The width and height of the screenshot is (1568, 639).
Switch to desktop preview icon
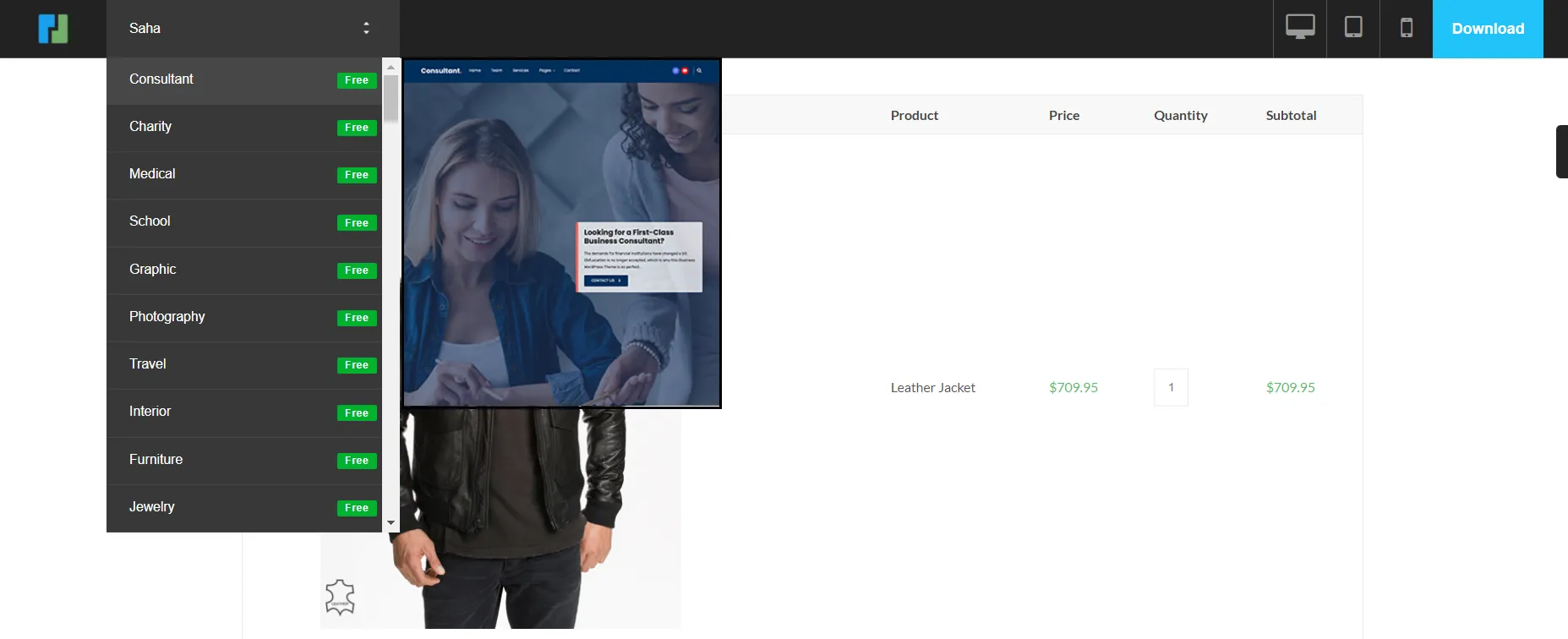click(1300, 28)
